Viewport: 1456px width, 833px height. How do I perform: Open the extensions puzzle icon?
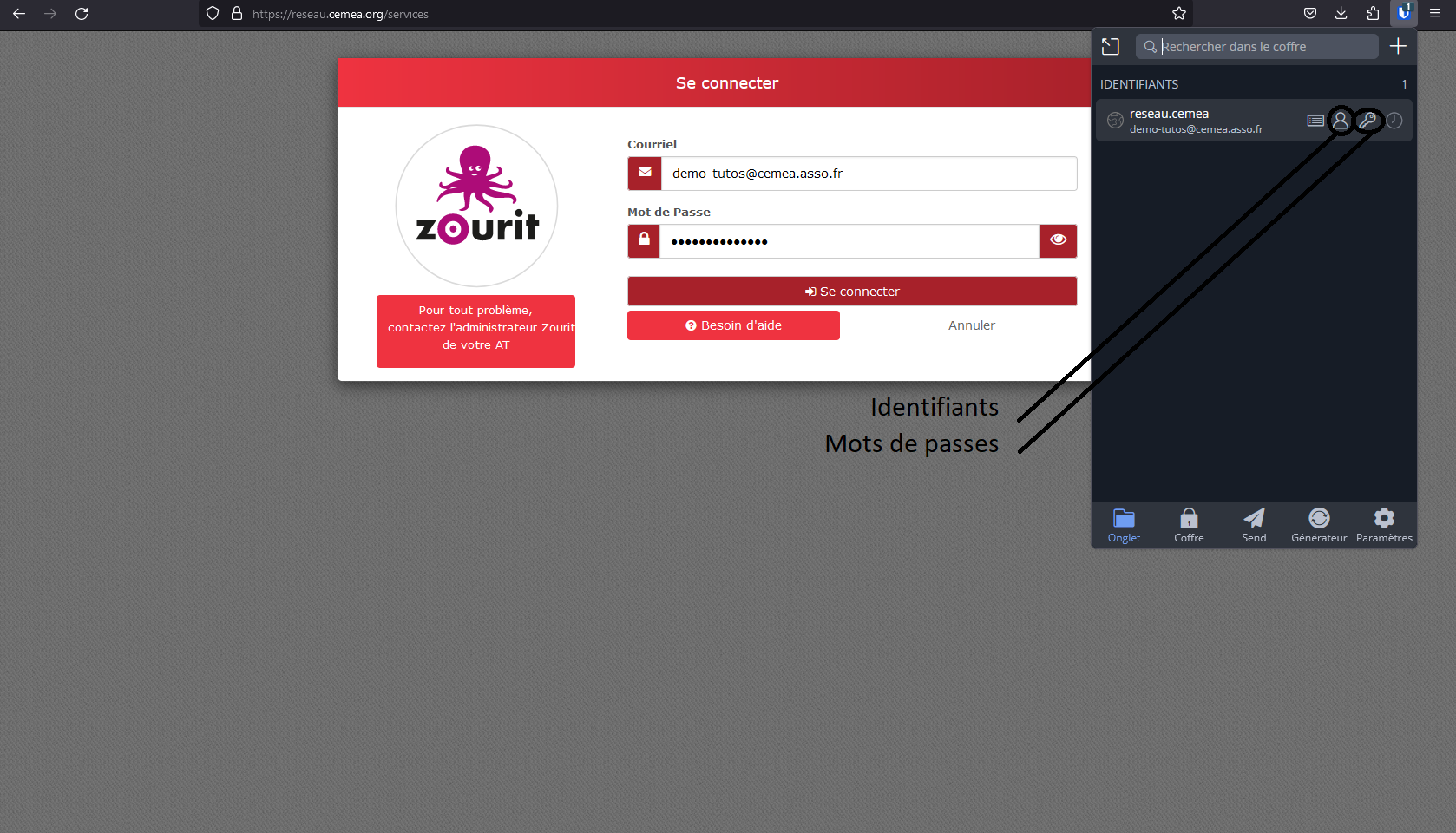(1373, 14)
